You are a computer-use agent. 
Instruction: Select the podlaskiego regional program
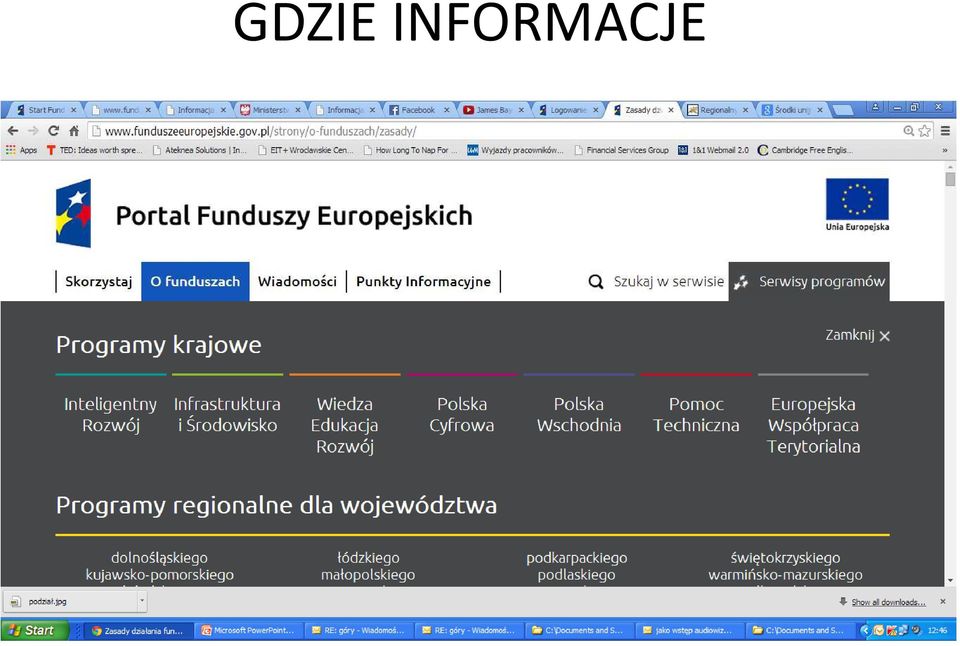[577, 575]
